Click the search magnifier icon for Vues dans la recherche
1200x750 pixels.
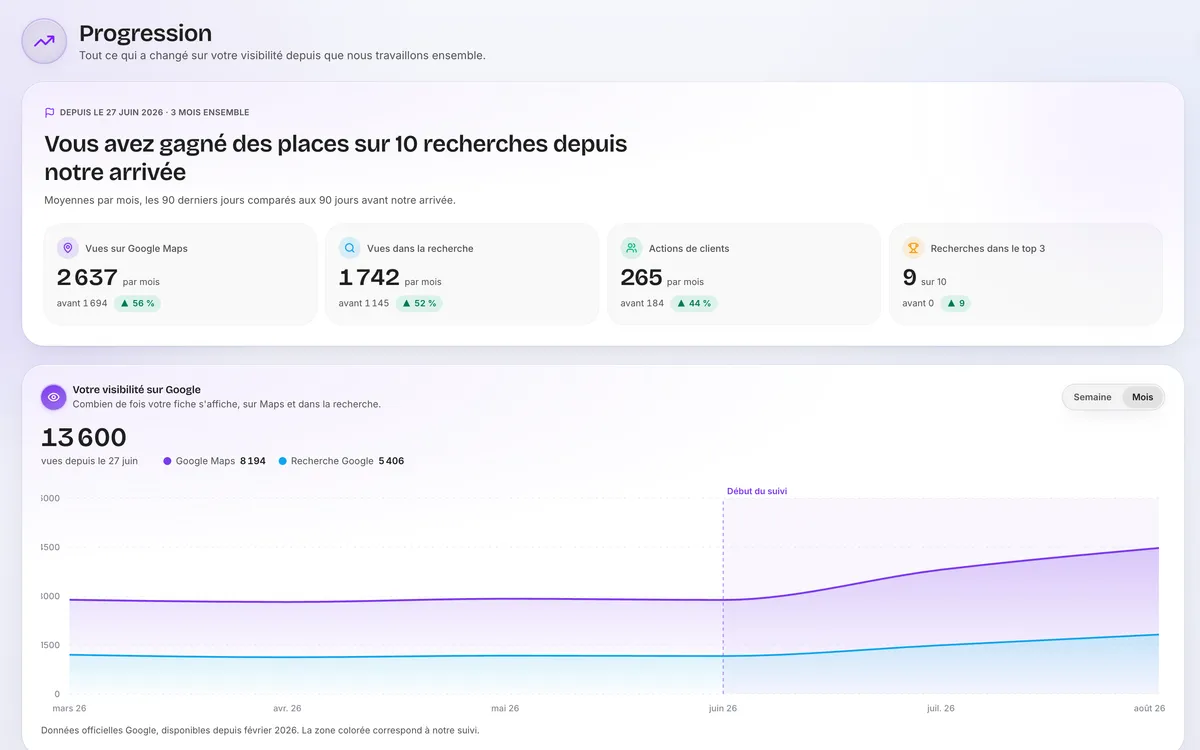[x=350, y=248]
